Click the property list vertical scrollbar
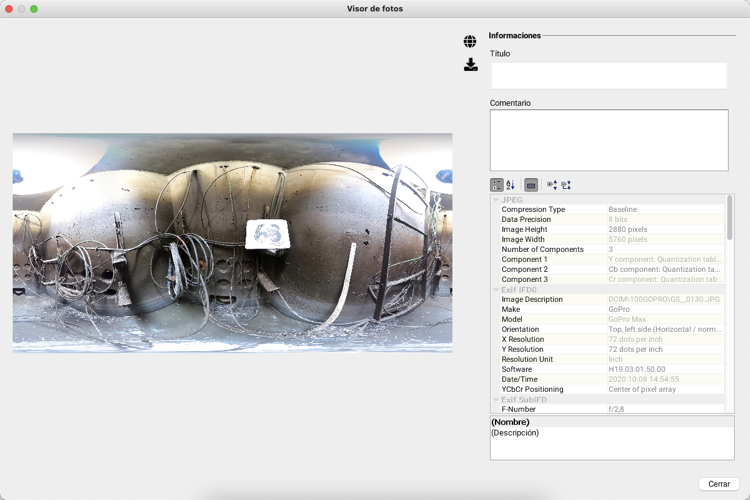This screenshot has height=500, width=750. click(729, 218)
